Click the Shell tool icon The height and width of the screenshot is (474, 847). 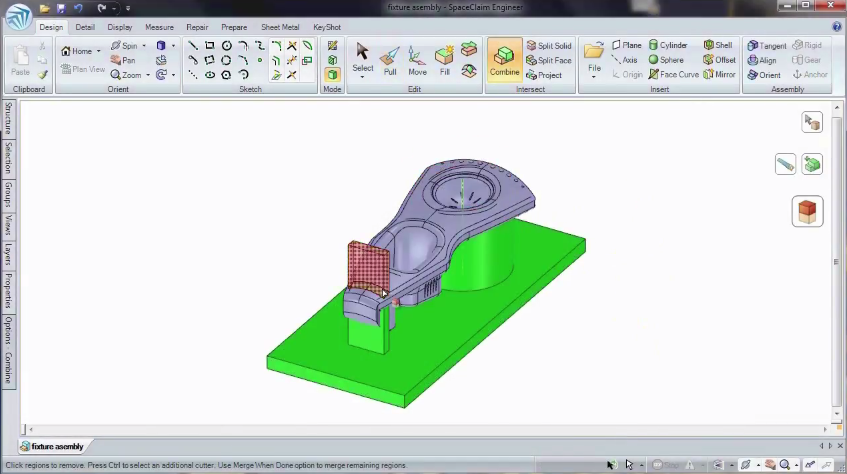[x=717, y=46]
